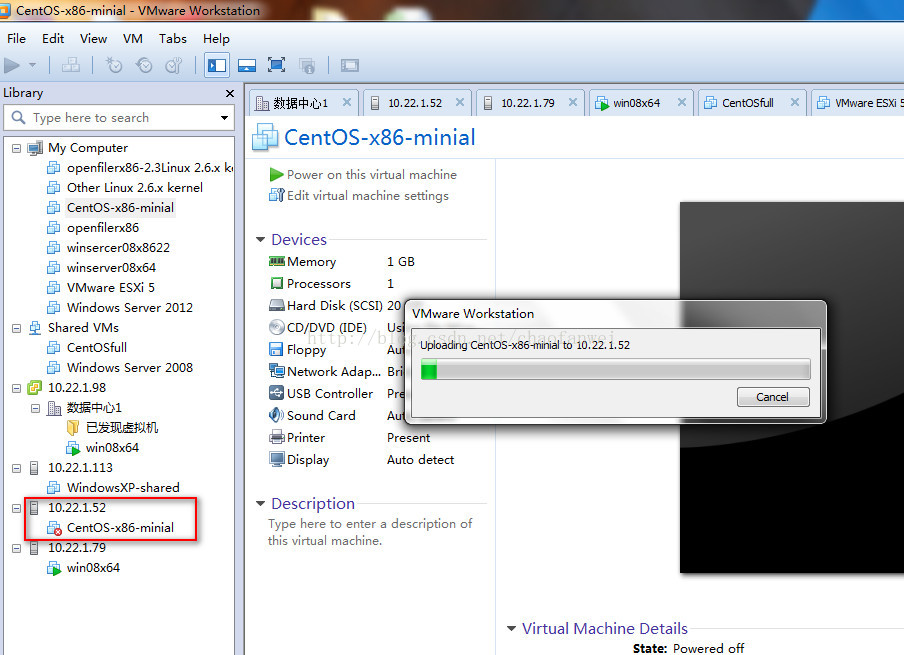Select winsercer08x8622 VM in Library

click(x=108, y=248)
